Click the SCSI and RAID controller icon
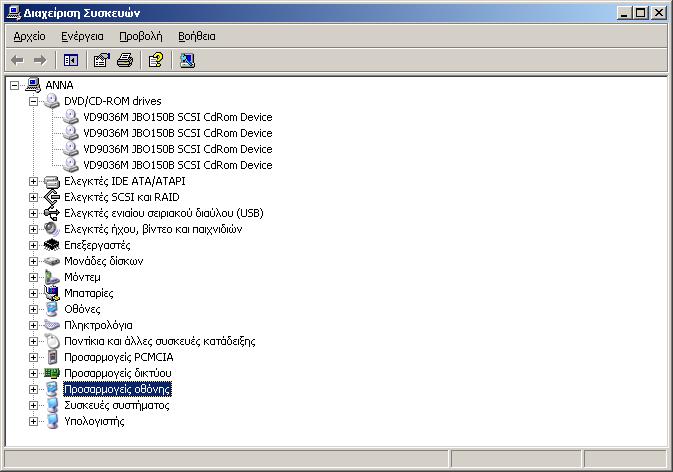This screenshot has height=472, width=673. 52,197
